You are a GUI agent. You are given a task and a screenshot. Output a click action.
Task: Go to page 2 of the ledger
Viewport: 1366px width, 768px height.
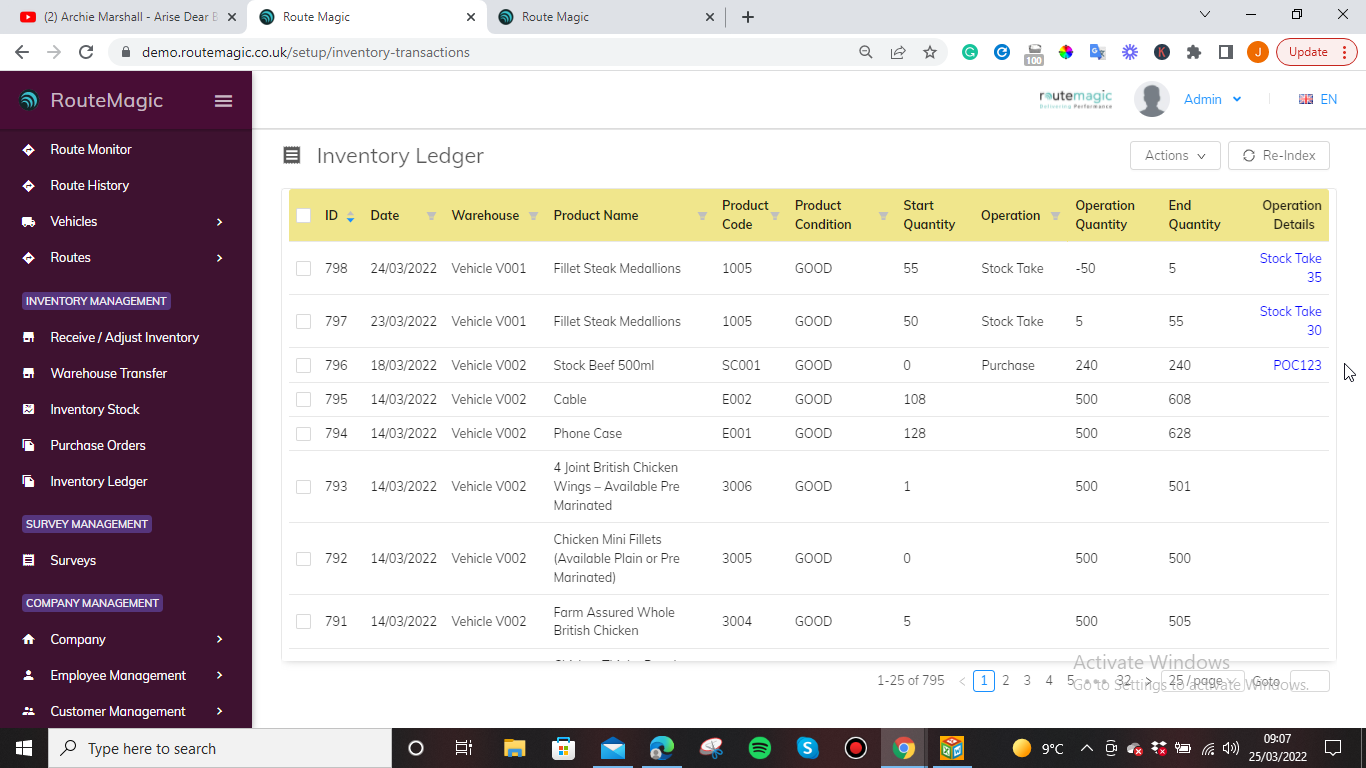point(1006,681)
